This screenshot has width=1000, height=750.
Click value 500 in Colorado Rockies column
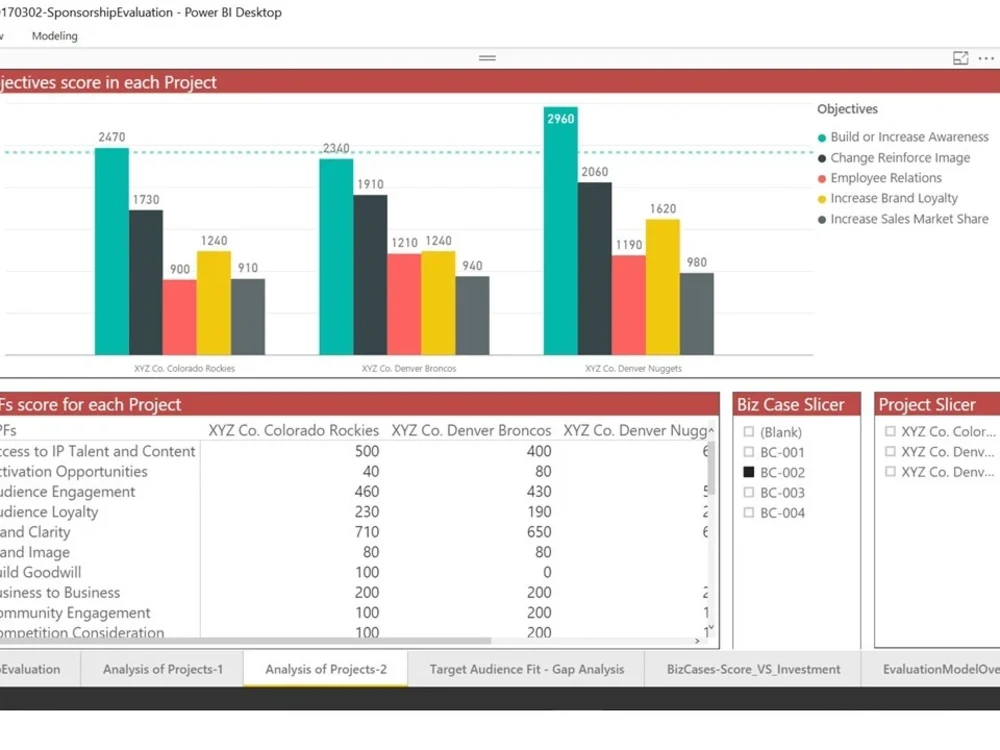click(x=367, y=451)
